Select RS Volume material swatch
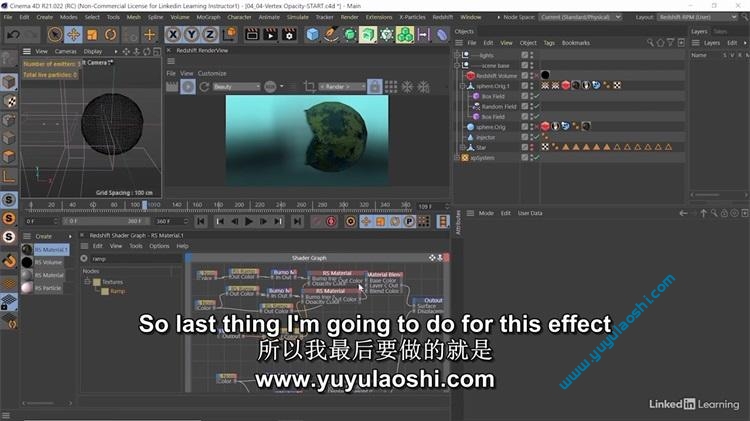Screen dimensions: 750x421 click(27, 262)
